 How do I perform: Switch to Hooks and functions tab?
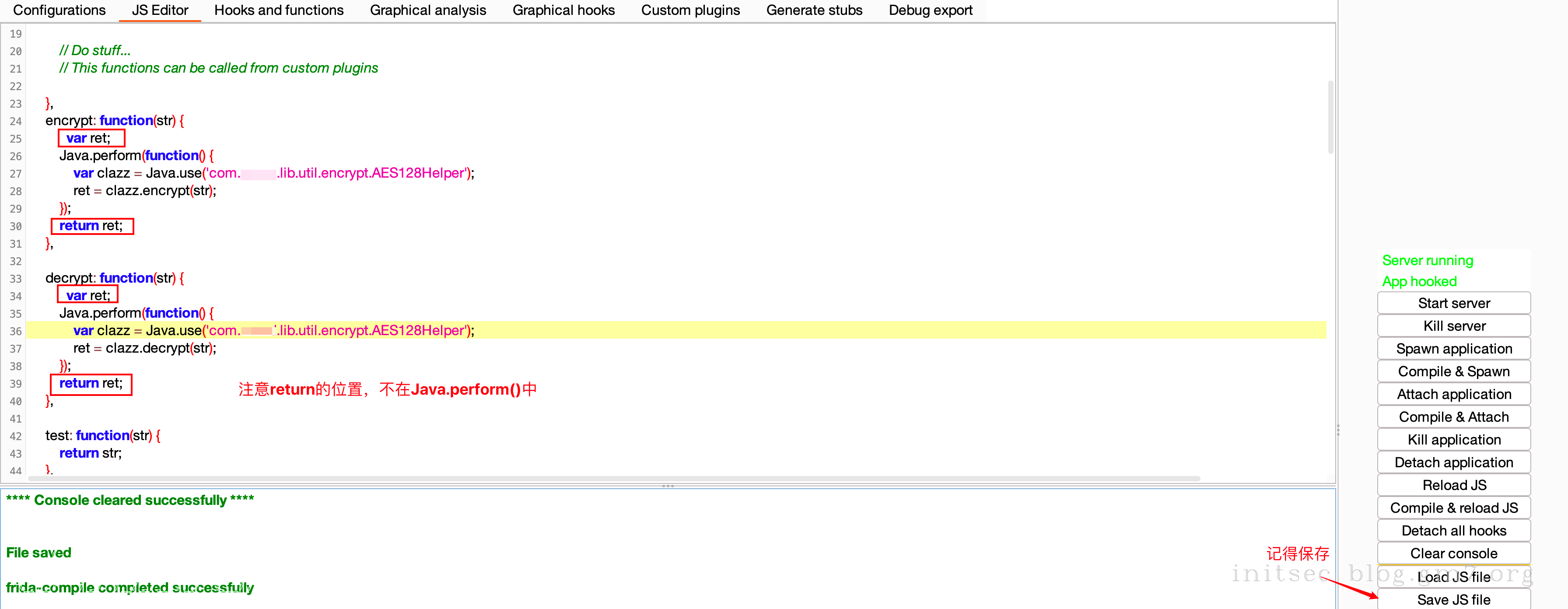pyautogui.click(x=279, y=10)
